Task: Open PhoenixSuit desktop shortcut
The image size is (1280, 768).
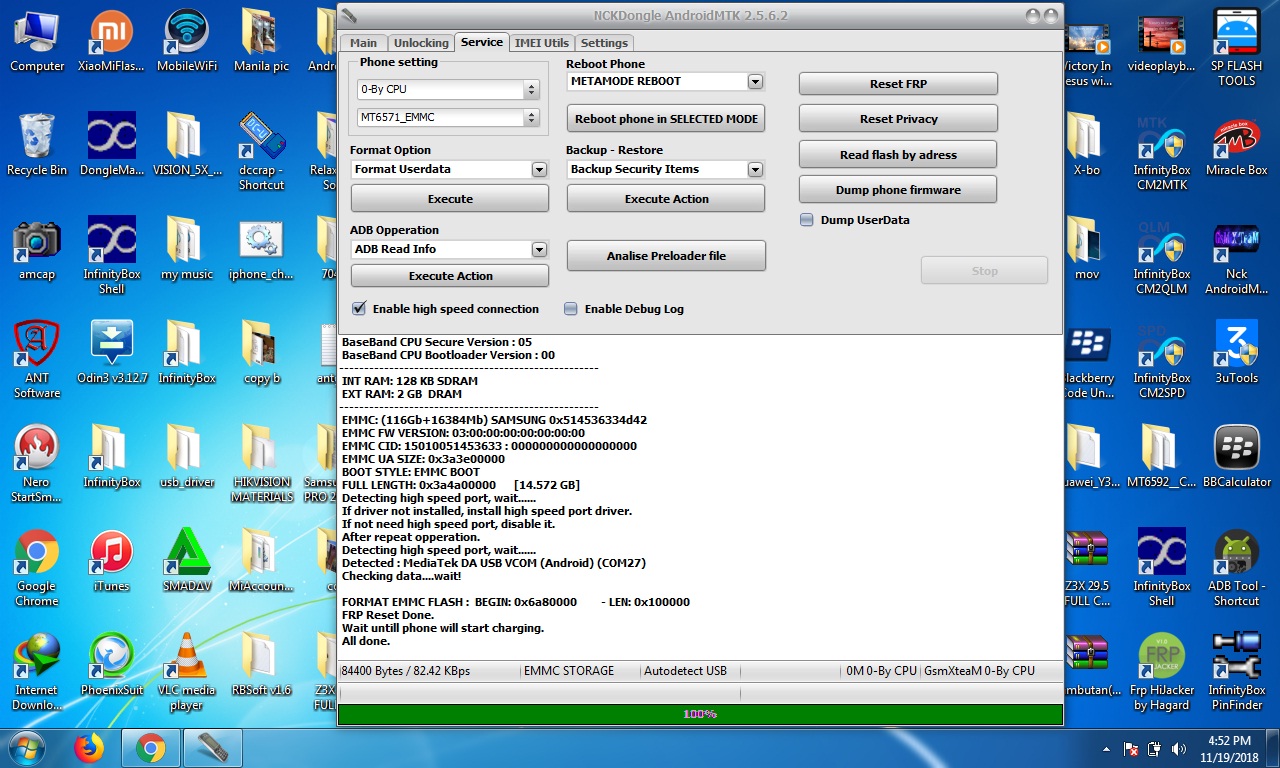Action: click(111, 666)
